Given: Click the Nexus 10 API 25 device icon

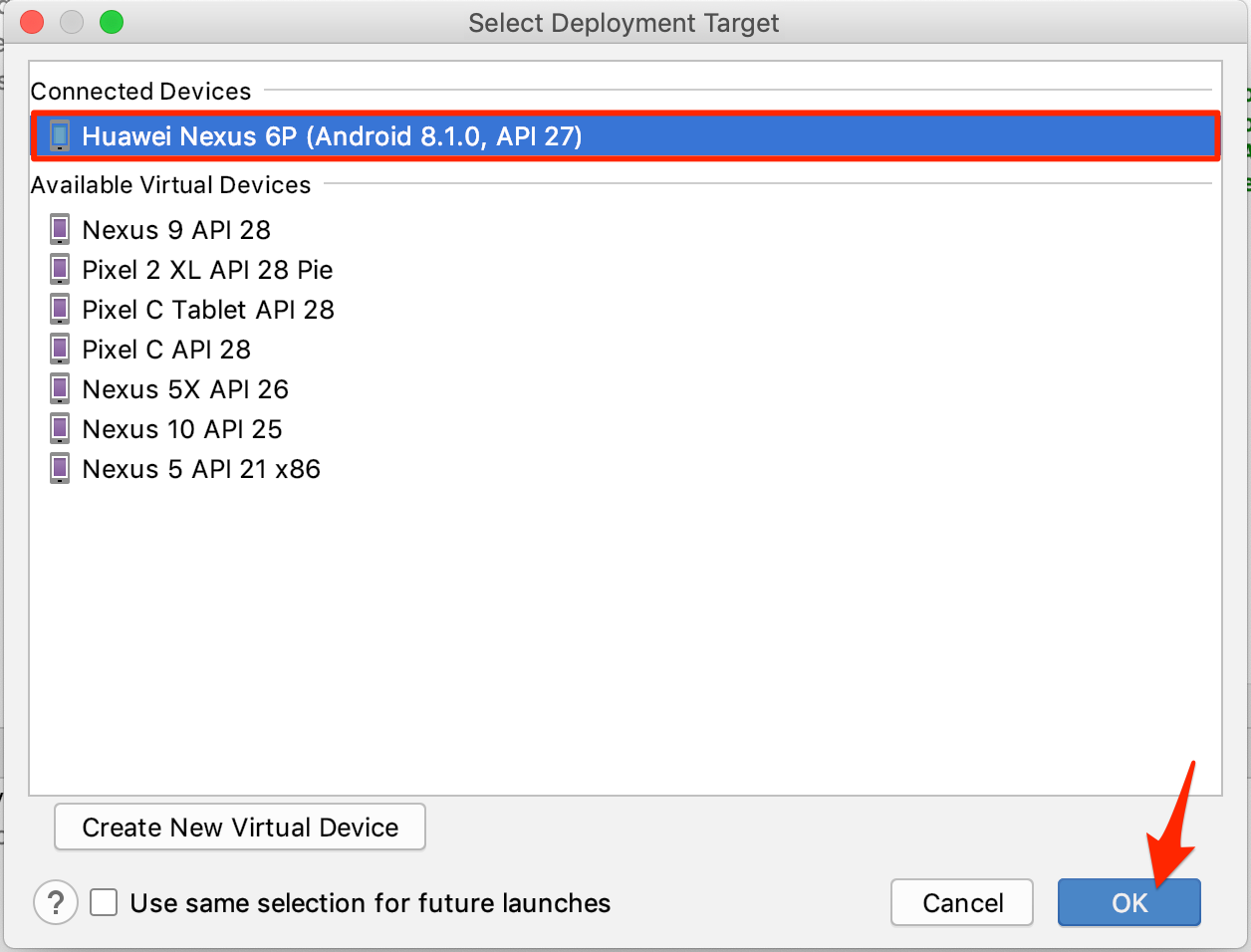Looking at the screenshot, I should [x=60, y=429].
